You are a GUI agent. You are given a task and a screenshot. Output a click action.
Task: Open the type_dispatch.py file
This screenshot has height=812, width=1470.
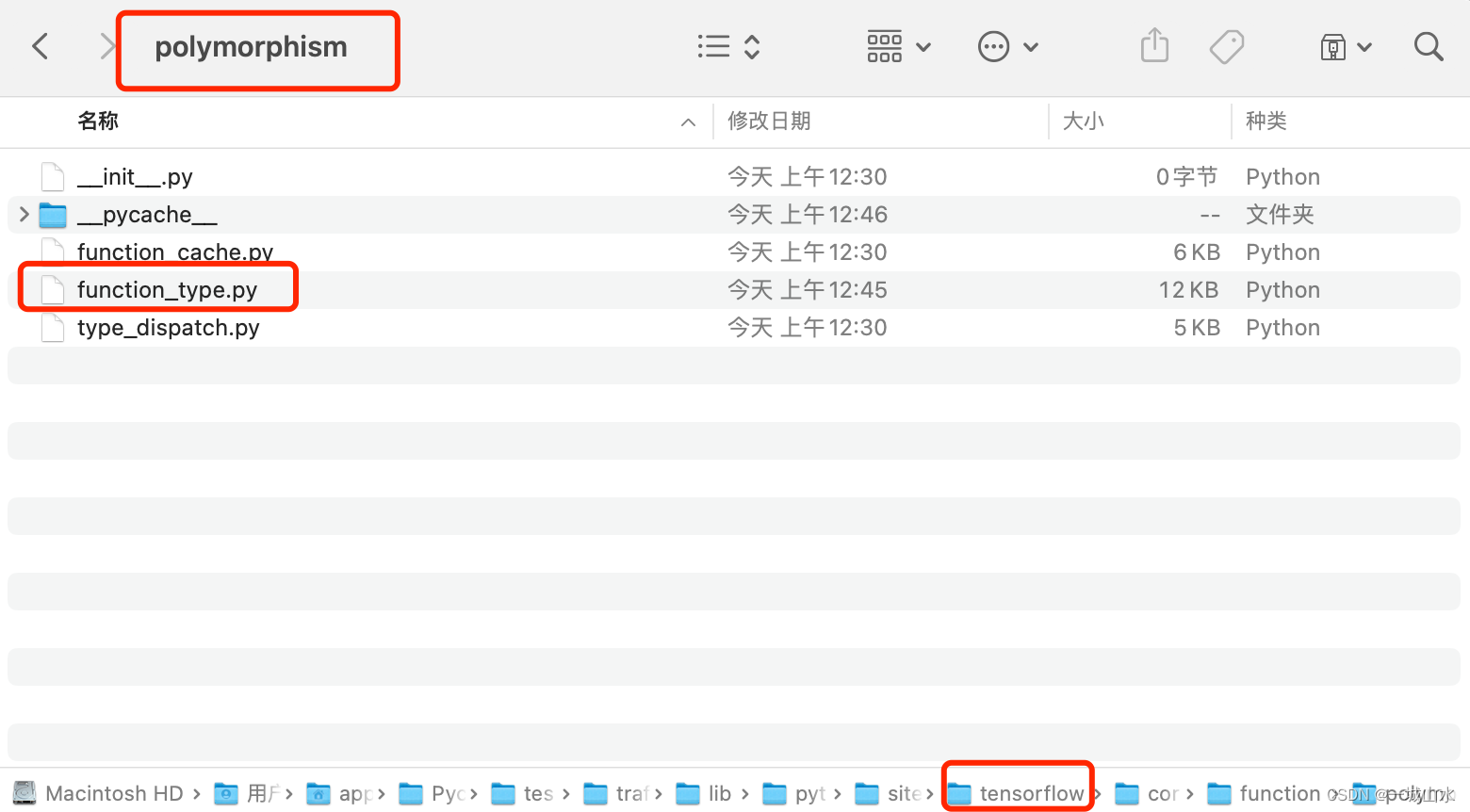tap(168, 327)
